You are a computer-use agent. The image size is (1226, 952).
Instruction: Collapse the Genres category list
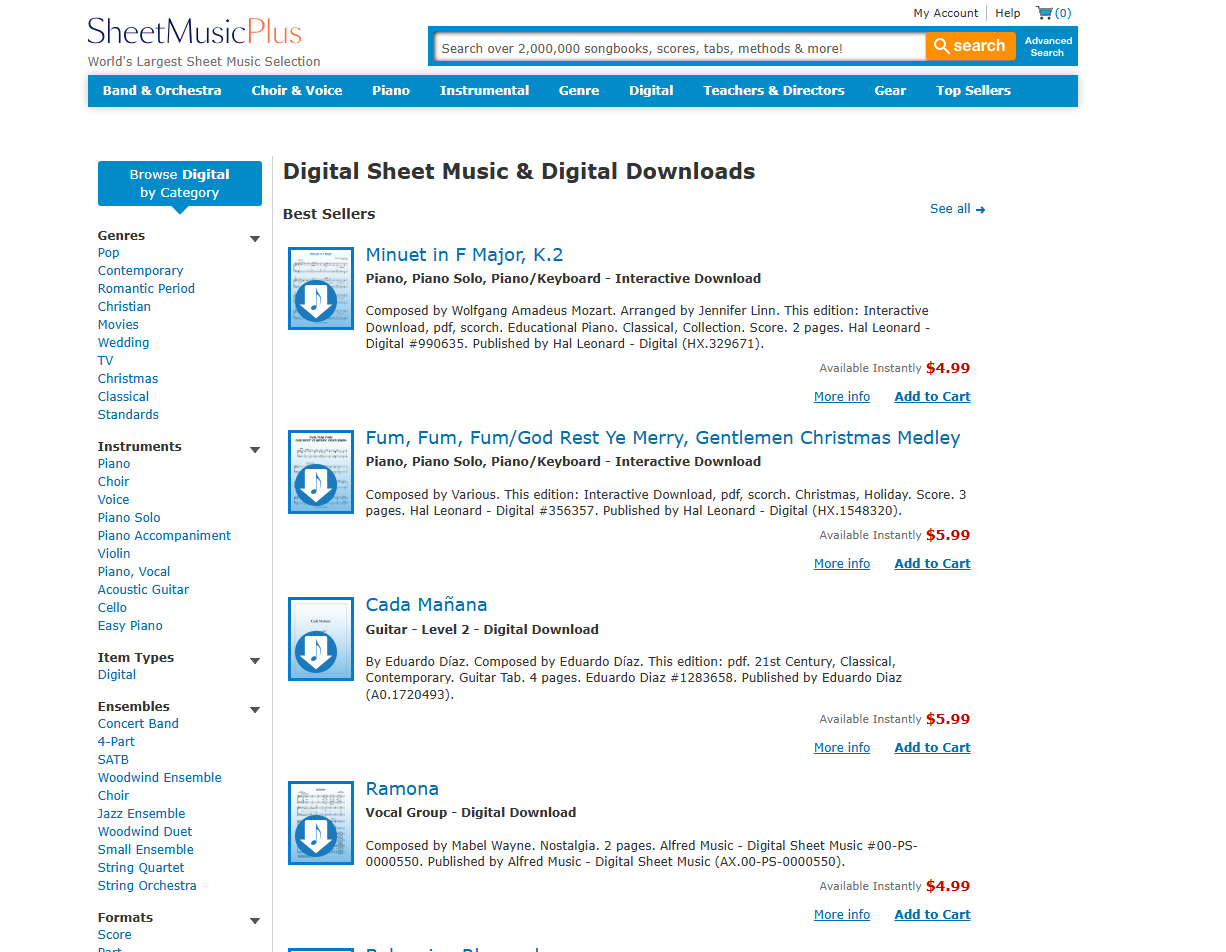(255, 239)
